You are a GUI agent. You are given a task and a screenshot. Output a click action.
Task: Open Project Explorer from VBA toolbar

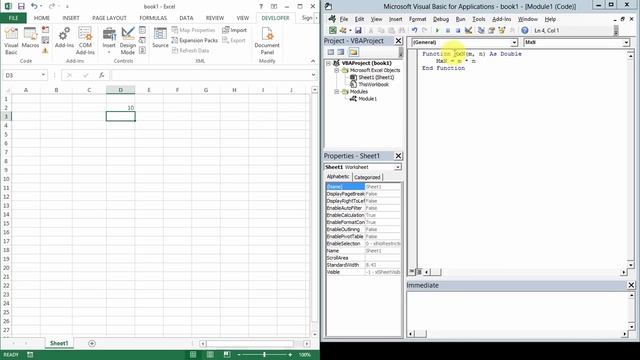point(481,30)
